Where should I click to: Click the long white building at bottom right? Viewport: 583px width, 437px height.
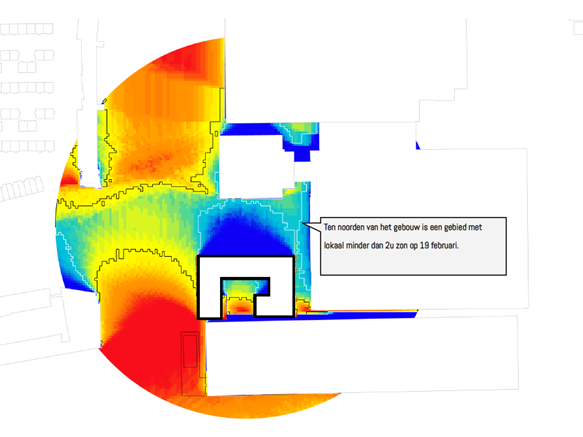[362, 356]
